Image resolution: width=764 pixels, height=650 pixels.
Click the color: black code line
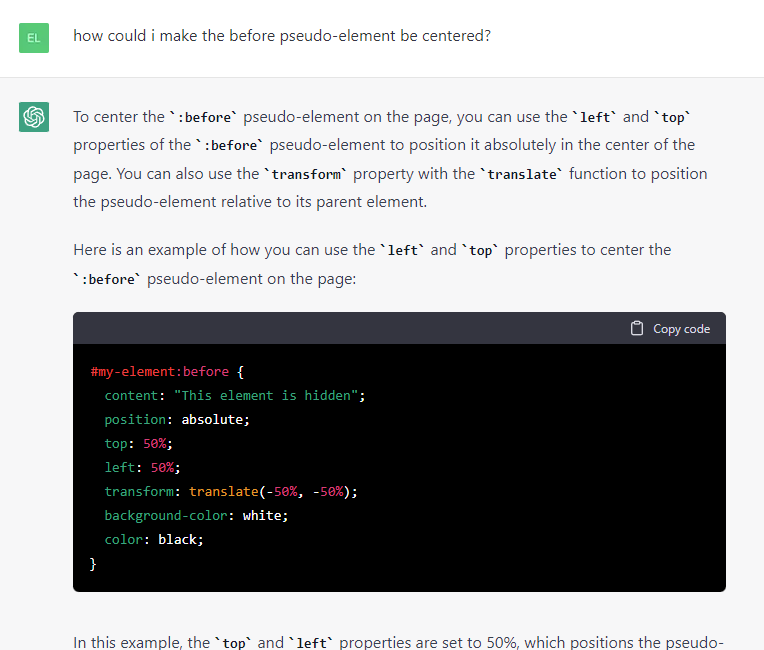click(154, 539)
